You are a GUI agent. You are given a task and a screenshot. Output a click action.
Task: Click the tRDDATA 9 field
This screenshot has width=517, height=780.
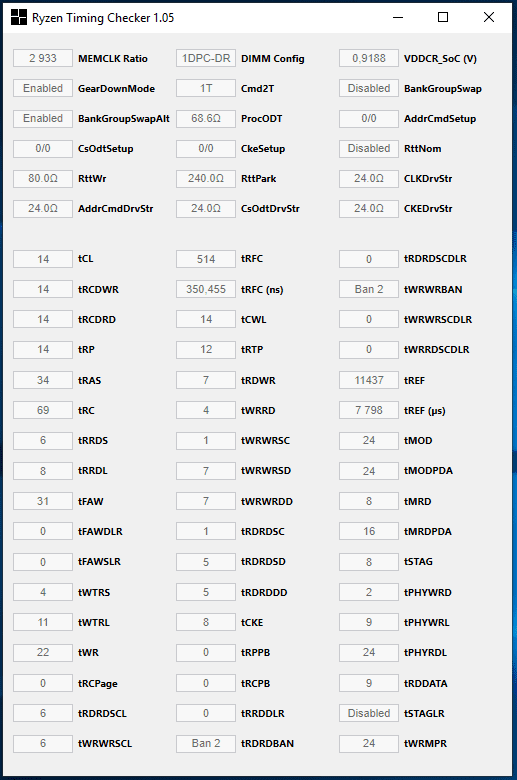click(369, 683)
